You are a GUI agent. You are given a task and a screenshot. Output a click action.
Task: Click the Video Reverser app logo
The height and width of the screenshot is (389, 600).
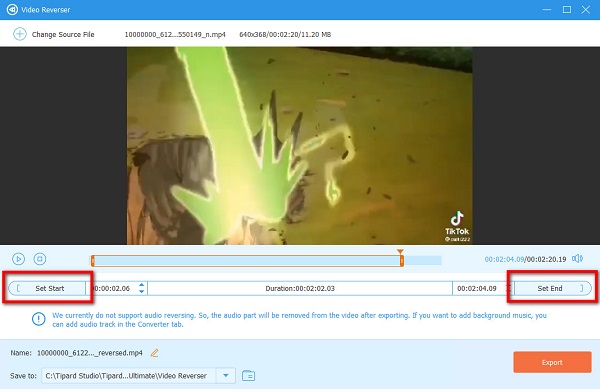coord(12,10)
